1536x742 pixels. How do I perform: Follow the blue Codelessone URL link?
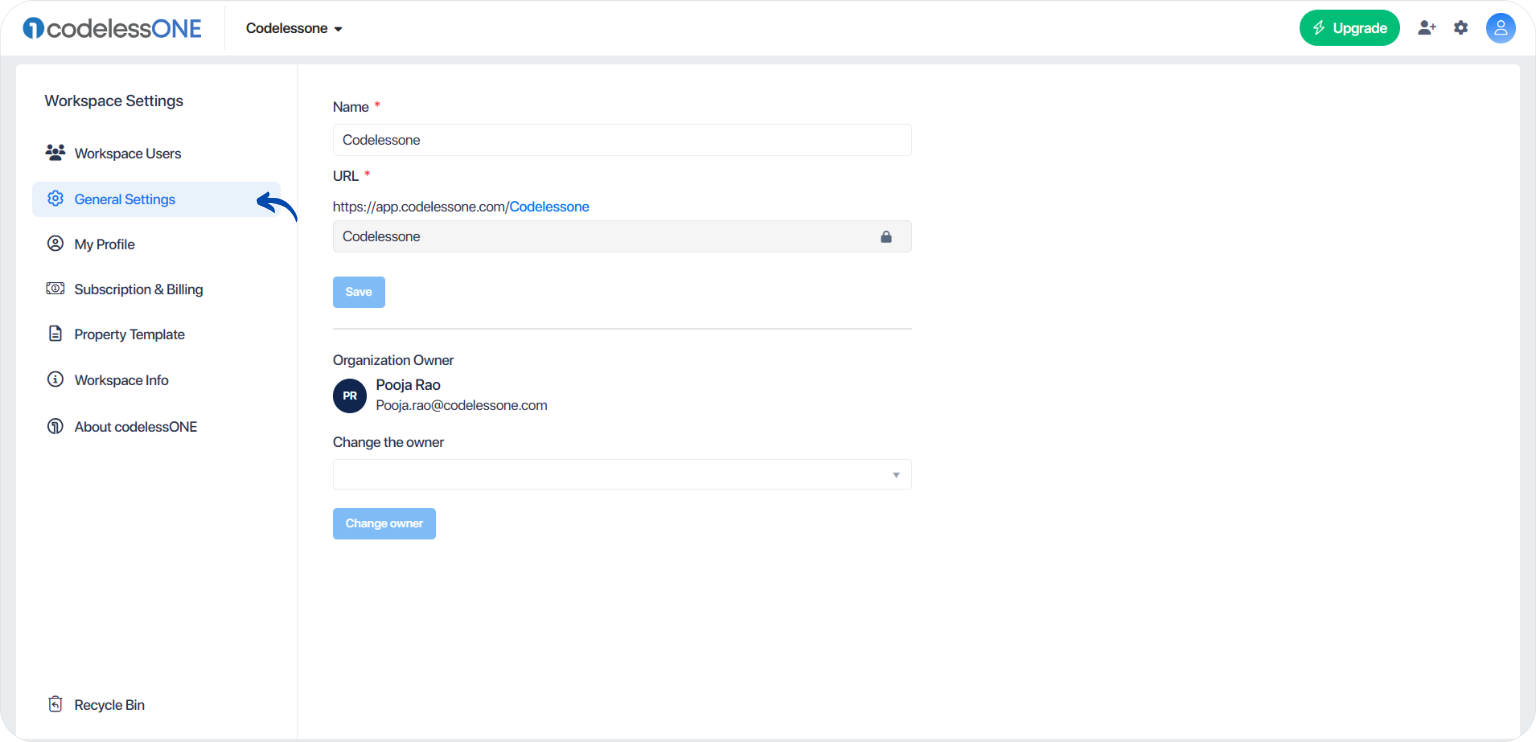[549, 207]
